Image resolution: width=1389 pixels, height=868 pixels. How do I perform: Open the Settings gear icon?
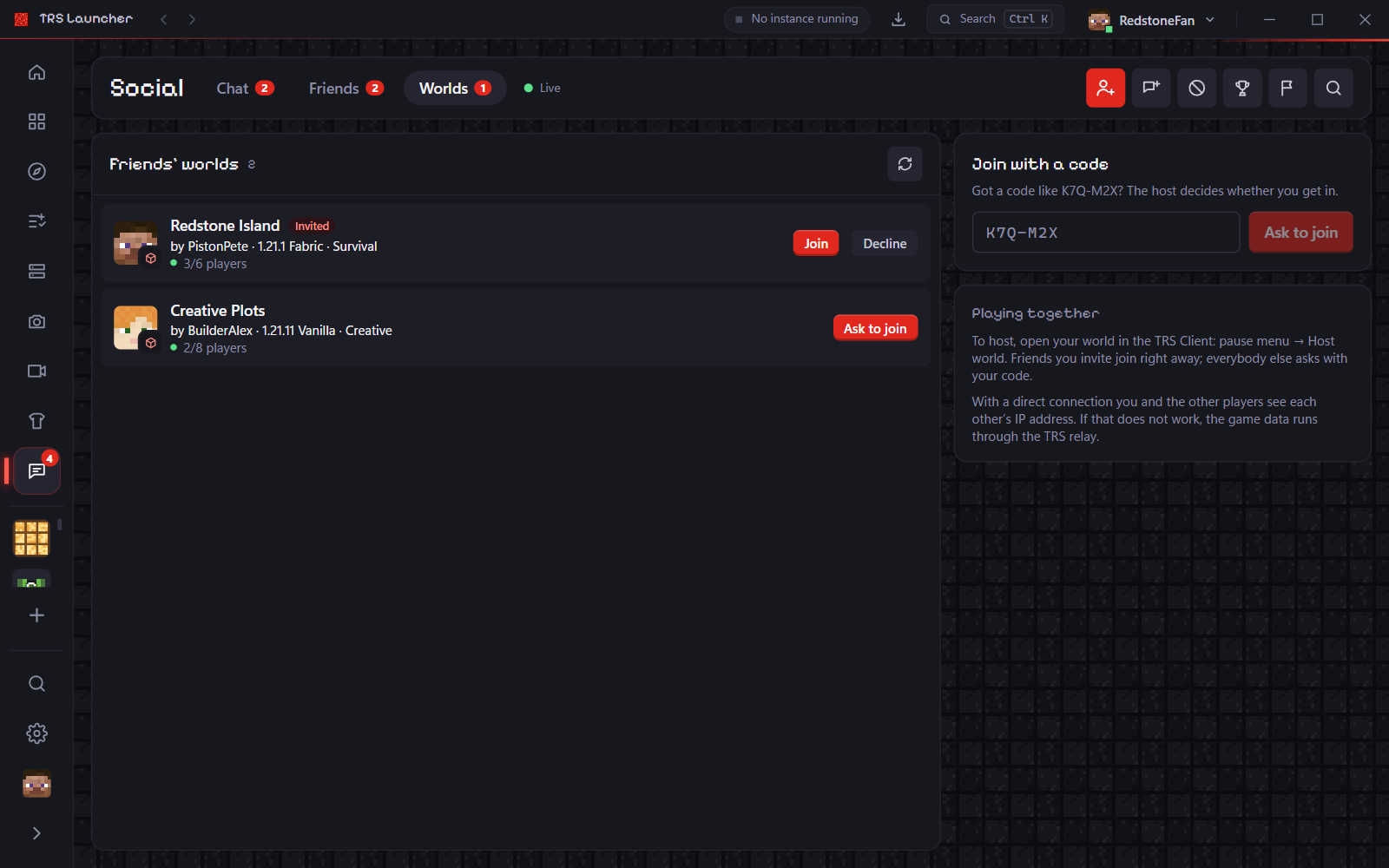36,733
